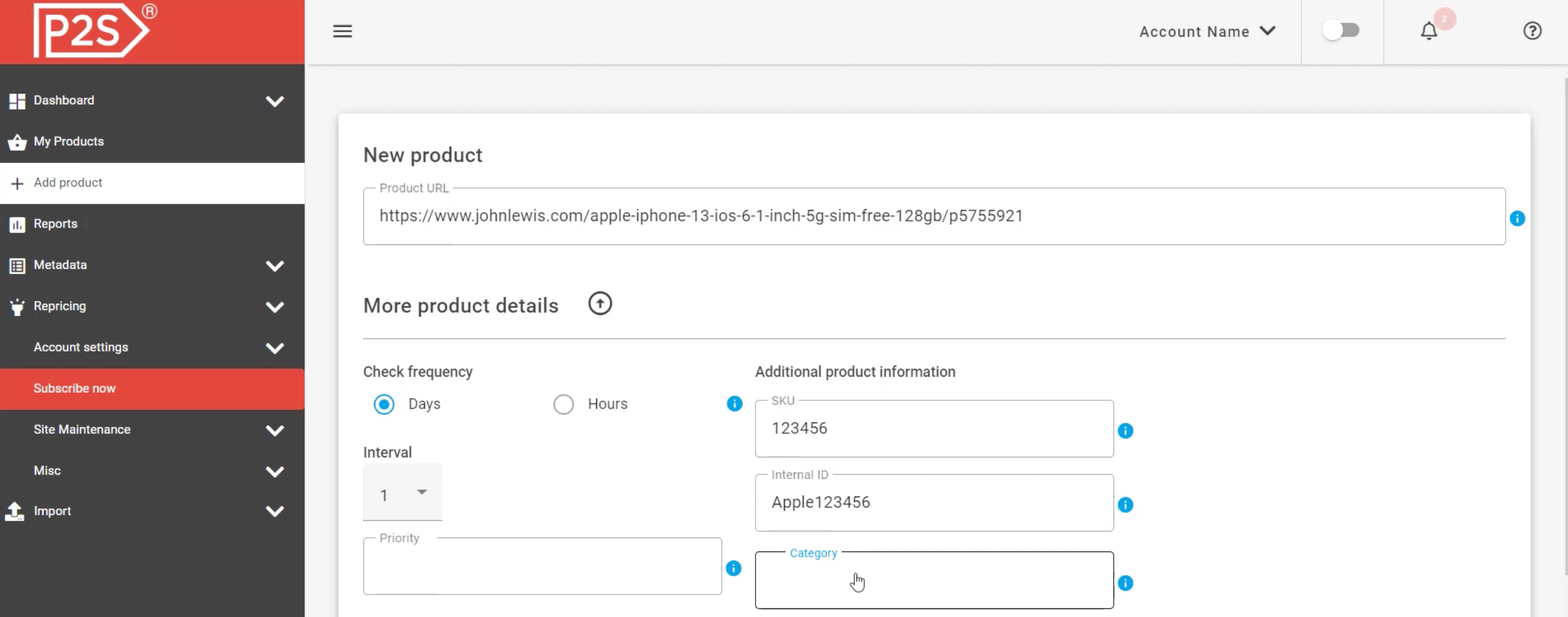1568x617 pixels.
Task: Select the Hours radio button
Action: click(563, 404)
